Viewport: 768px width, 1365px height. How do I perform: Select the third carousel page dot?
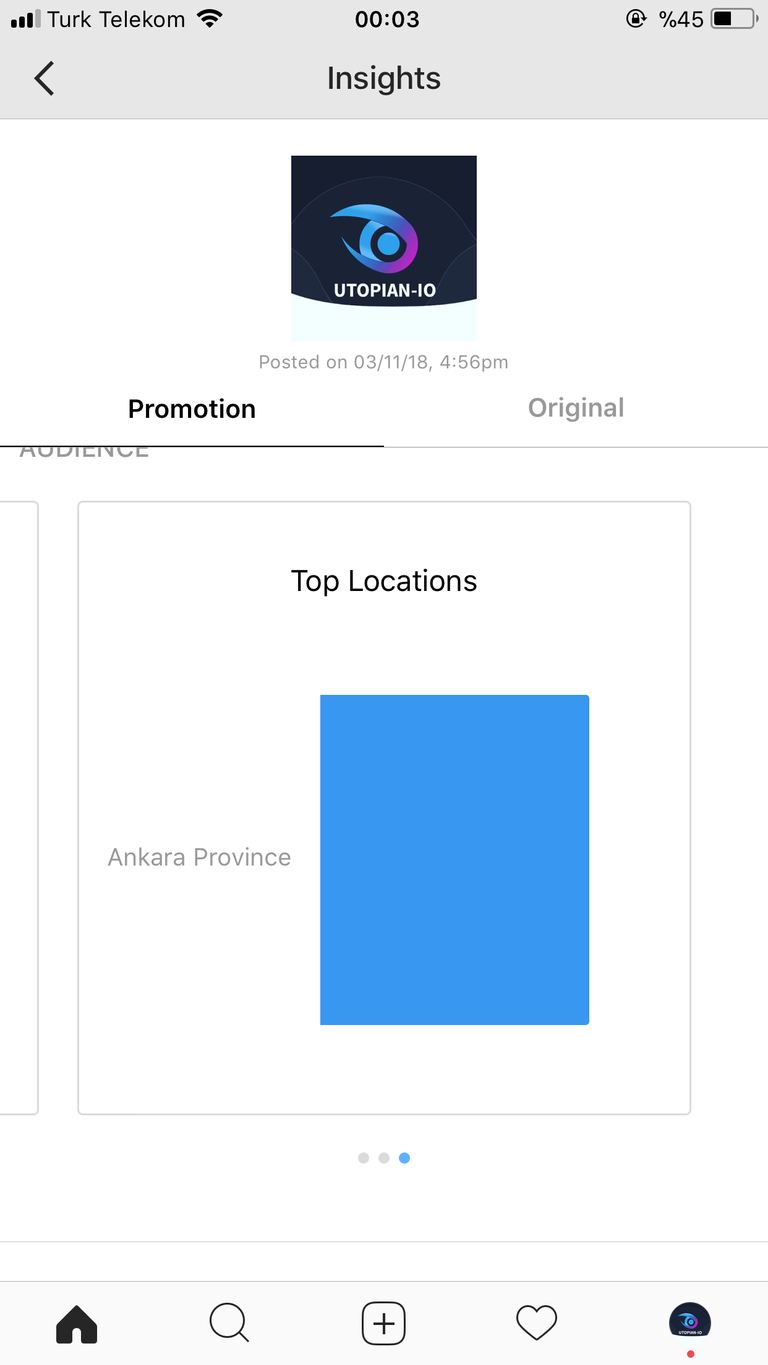(x=404, y=1158)
